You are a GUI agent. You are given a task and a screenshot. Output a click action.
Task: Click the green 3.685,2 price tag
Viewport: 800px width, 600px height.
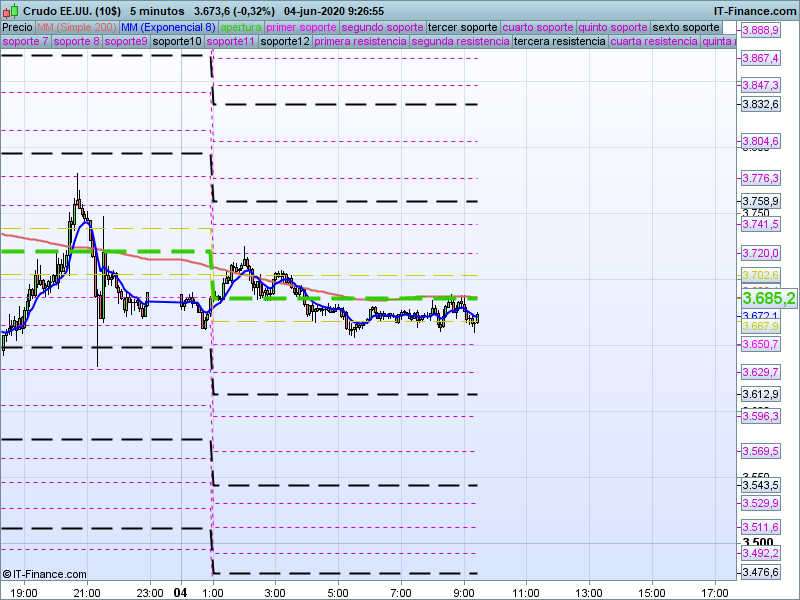tap(768, 298)
